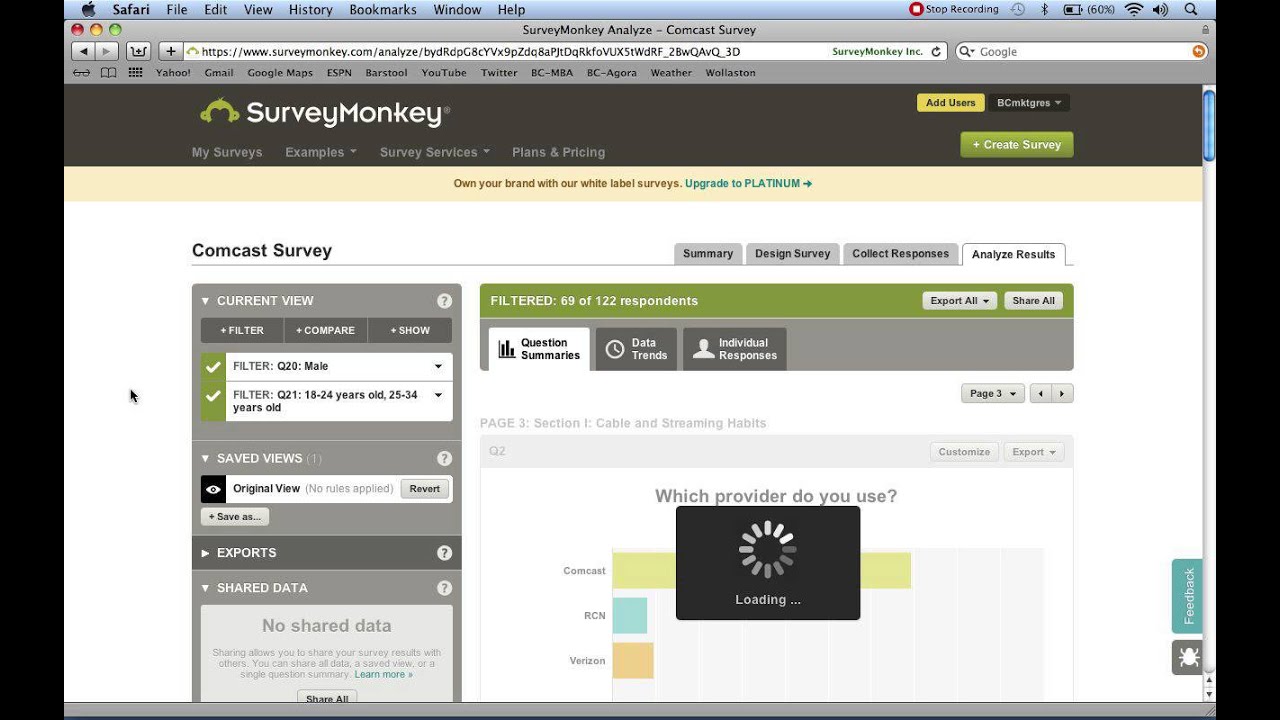Click the Upgrade to PLATINUM link
The image size is (1280, 720).
748,184
